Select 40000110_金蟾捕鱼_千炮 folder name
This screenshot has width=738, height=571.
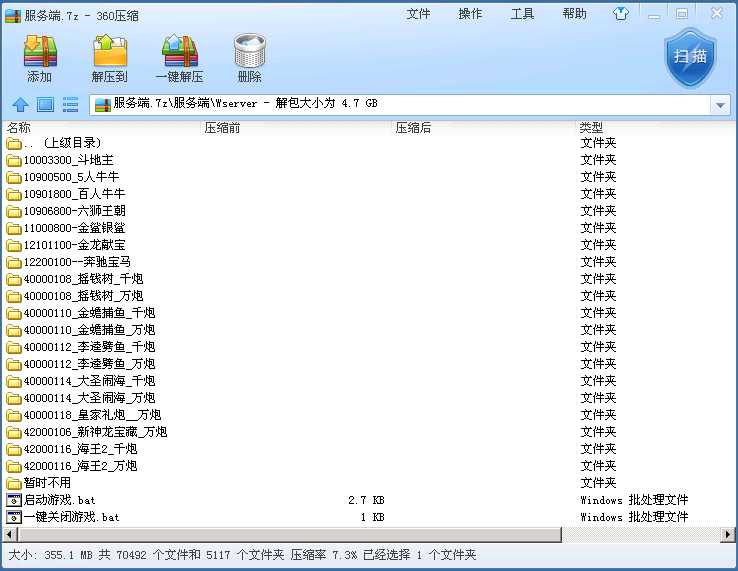89,313
